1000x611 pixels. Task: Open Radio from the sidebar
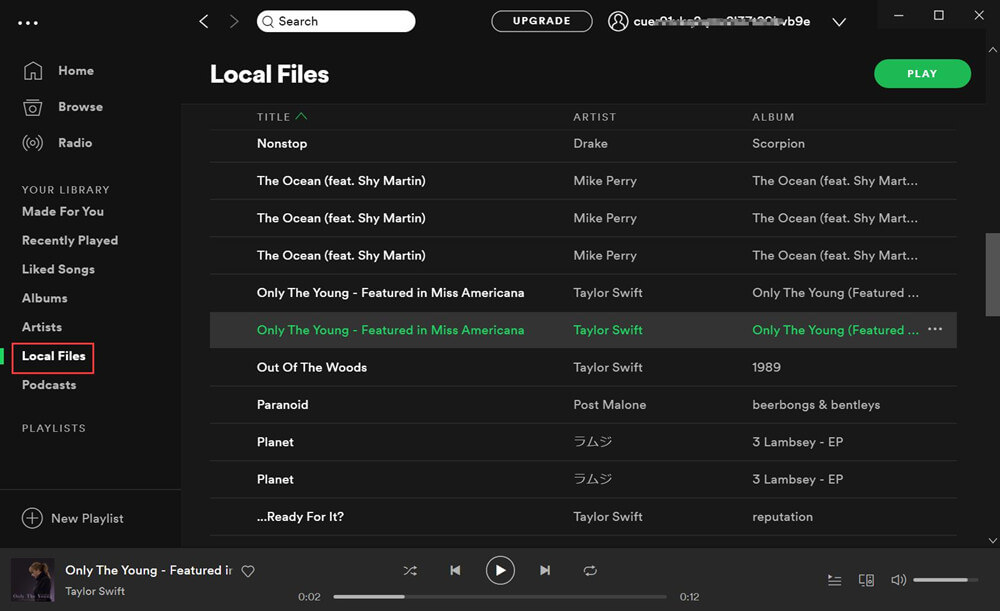[75, 143]
